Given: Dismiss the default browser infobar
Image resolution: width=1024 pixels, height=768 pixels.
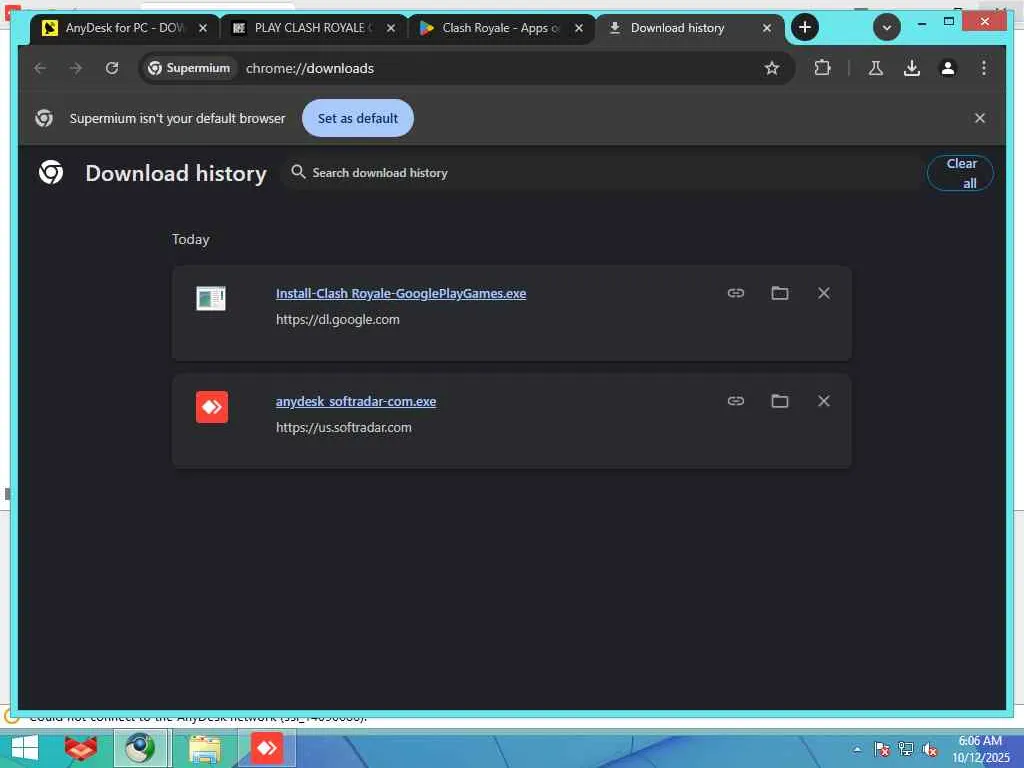Looking at the screenshot, I should [980, 118].
